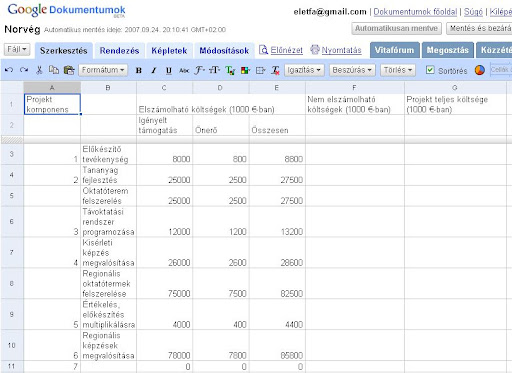The image size is (512, 373).
Task: Open the Közzététel tab
Action: coord(494,50)
